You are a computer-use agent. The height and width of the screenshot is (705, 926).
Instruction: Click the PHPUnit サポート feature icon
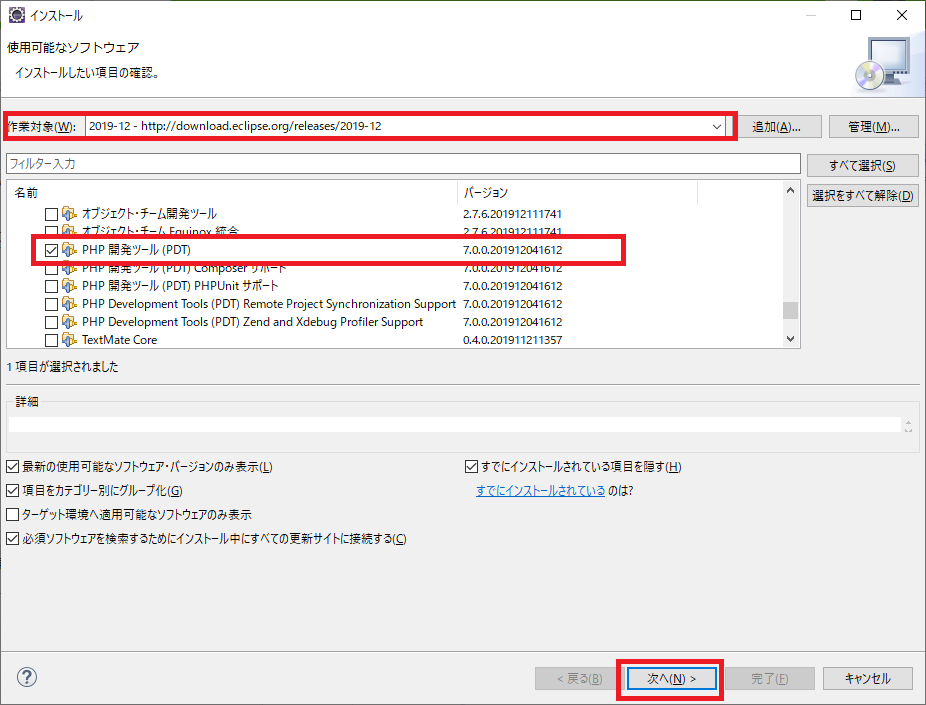[67, 286]
